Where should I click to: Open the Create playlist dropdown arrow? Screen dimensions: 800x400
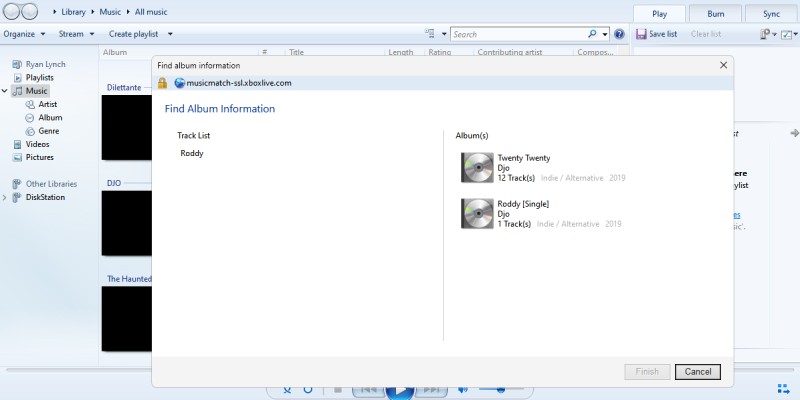170,34
